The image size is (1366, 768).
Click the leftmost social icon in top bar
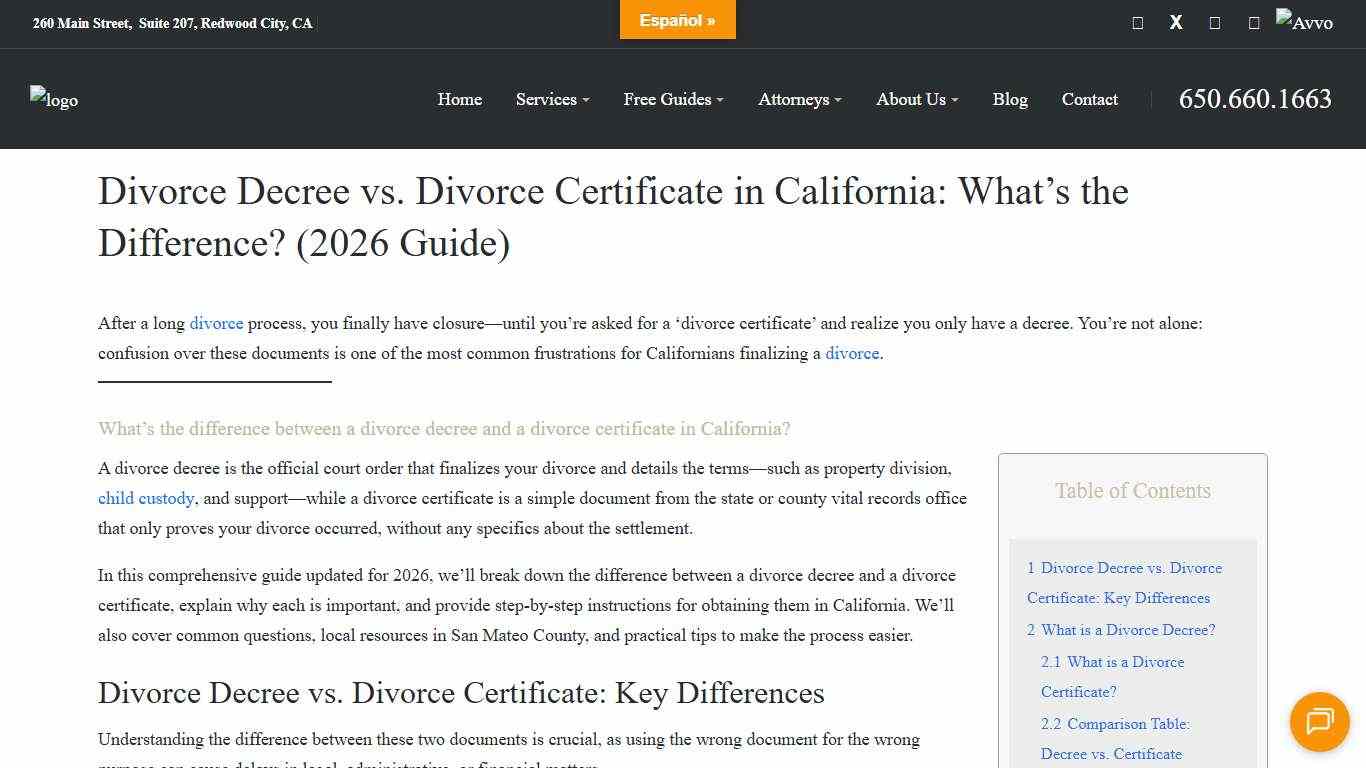[1137, 22]
